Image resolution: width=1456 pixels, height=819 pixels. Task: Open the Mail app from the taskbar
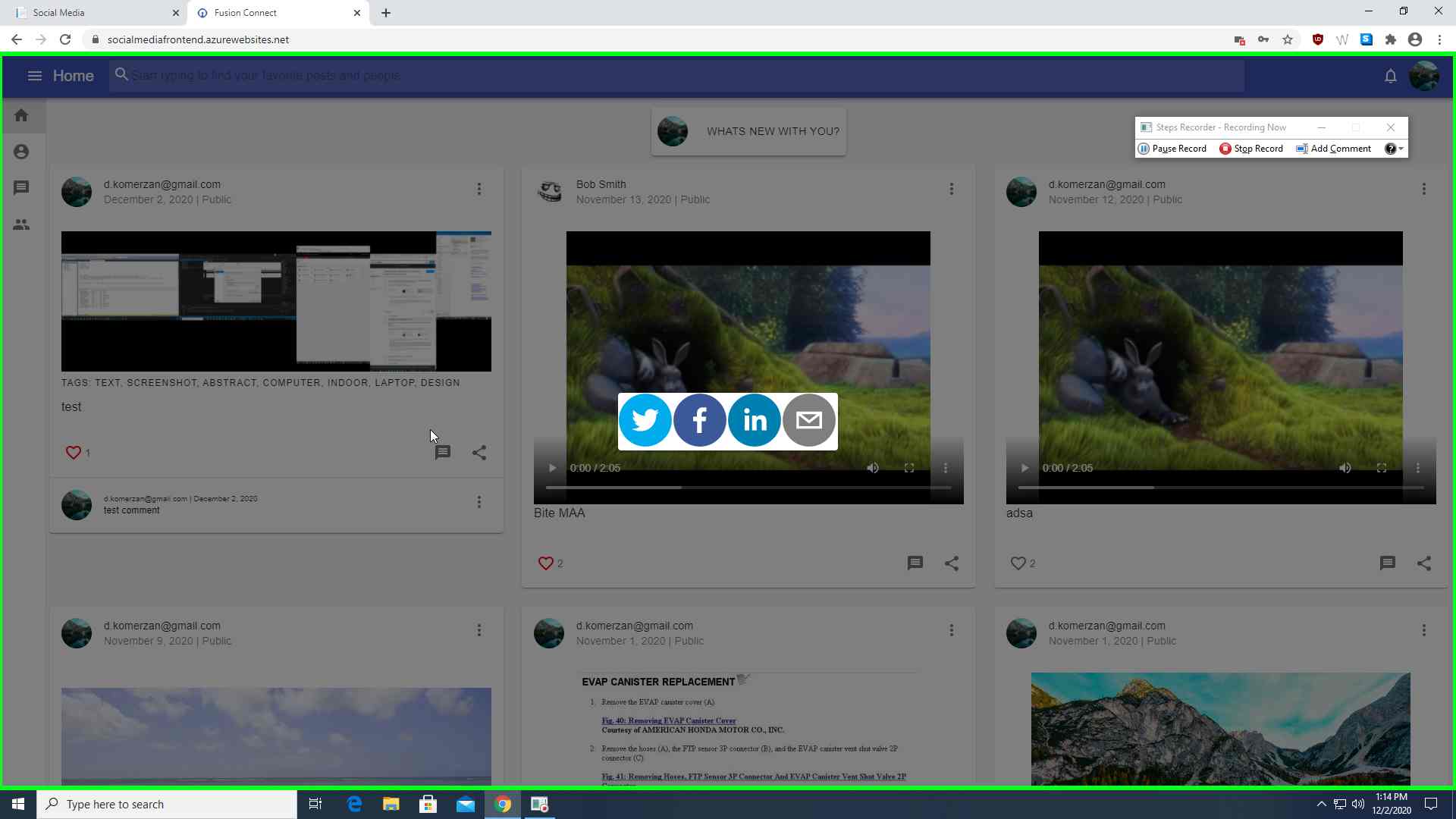(x=466, y=804)
